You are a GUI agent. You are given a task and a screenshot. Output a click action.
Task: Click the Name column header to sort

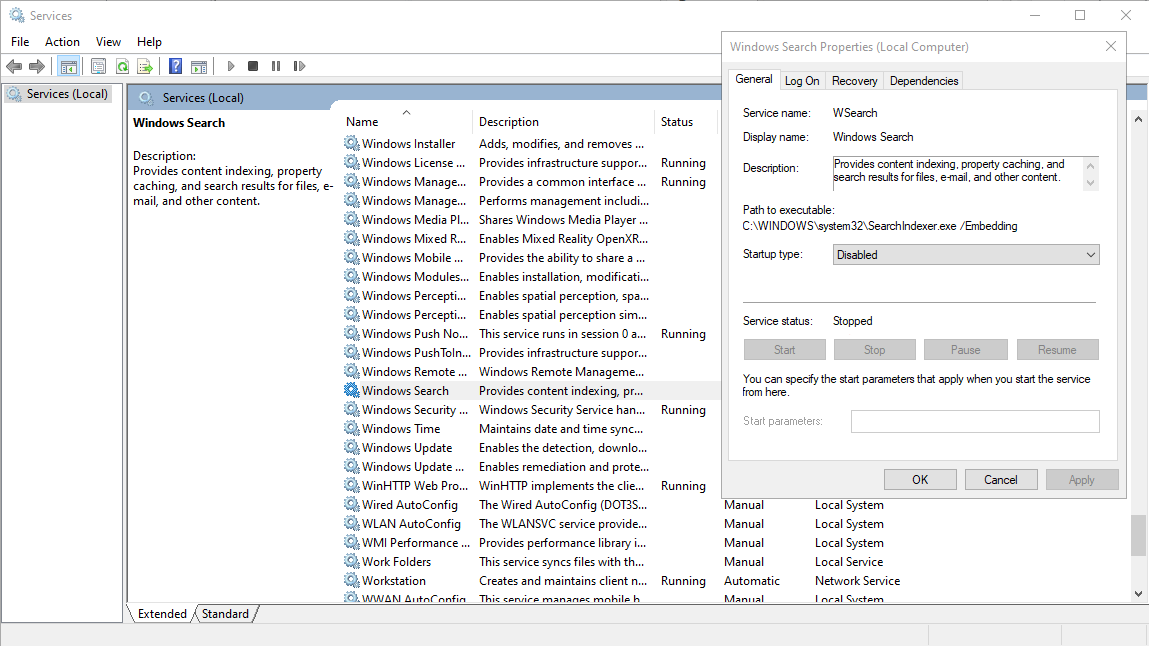(363, 122)
